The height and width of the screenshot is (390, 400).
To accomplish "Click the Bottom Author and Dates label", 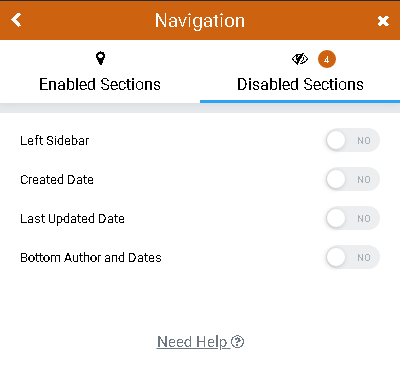I will coord(91,257).
